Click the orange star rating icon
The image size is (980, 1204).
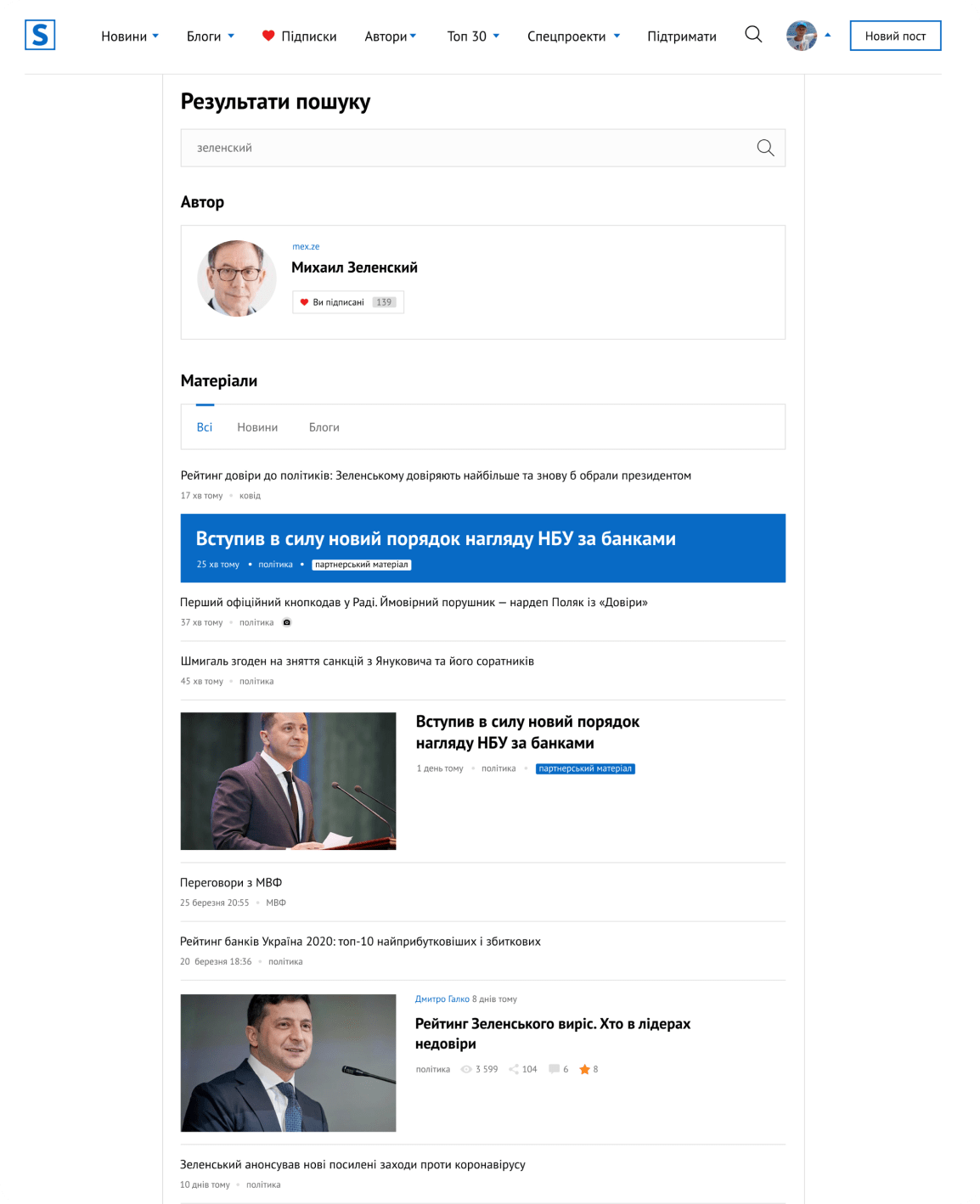585,1070
